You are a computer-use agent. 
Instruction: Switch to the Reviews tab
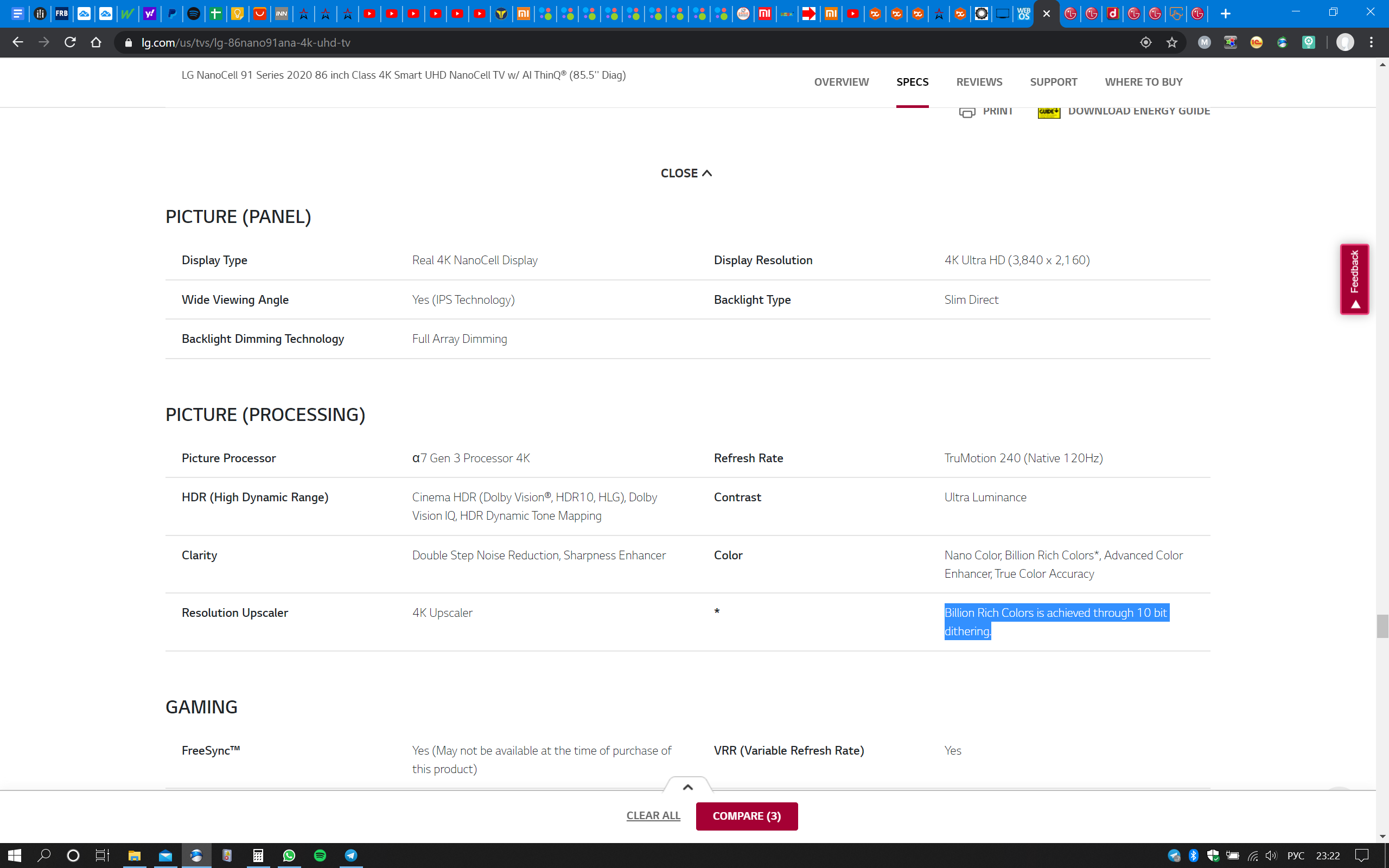coord(979,82)
